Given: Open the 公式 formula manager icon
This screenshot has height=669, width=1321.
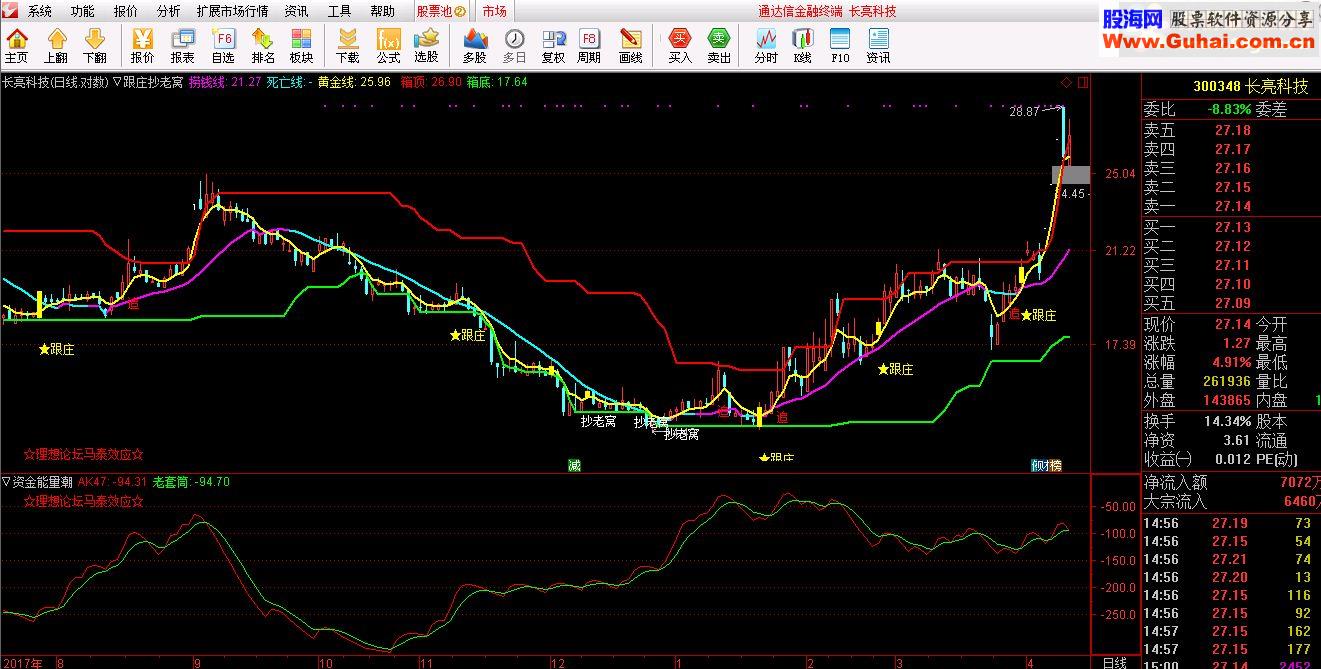Looking at the screenshot, I should 388,45.
